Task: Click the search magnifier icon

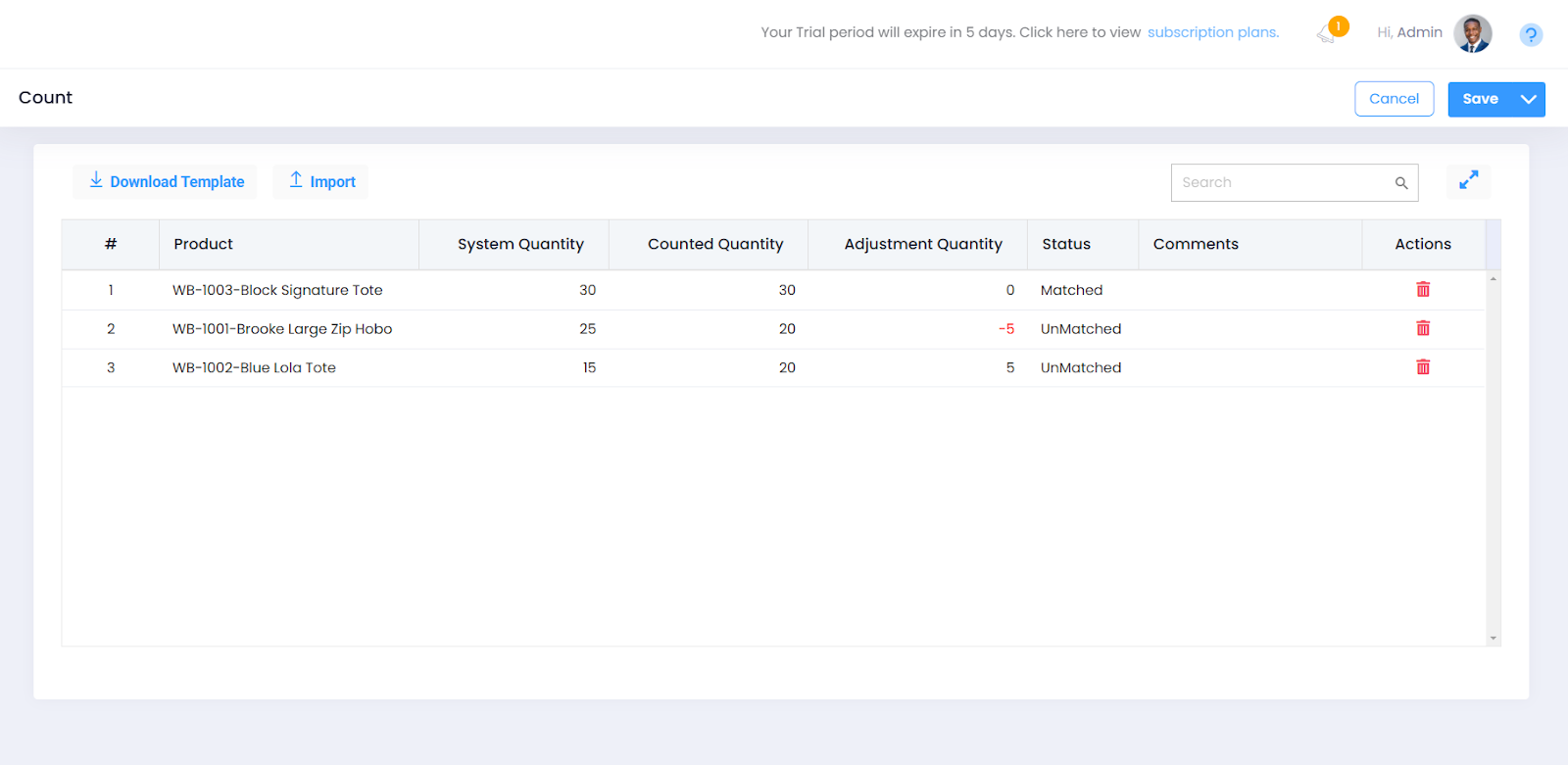Action: 1401,183
